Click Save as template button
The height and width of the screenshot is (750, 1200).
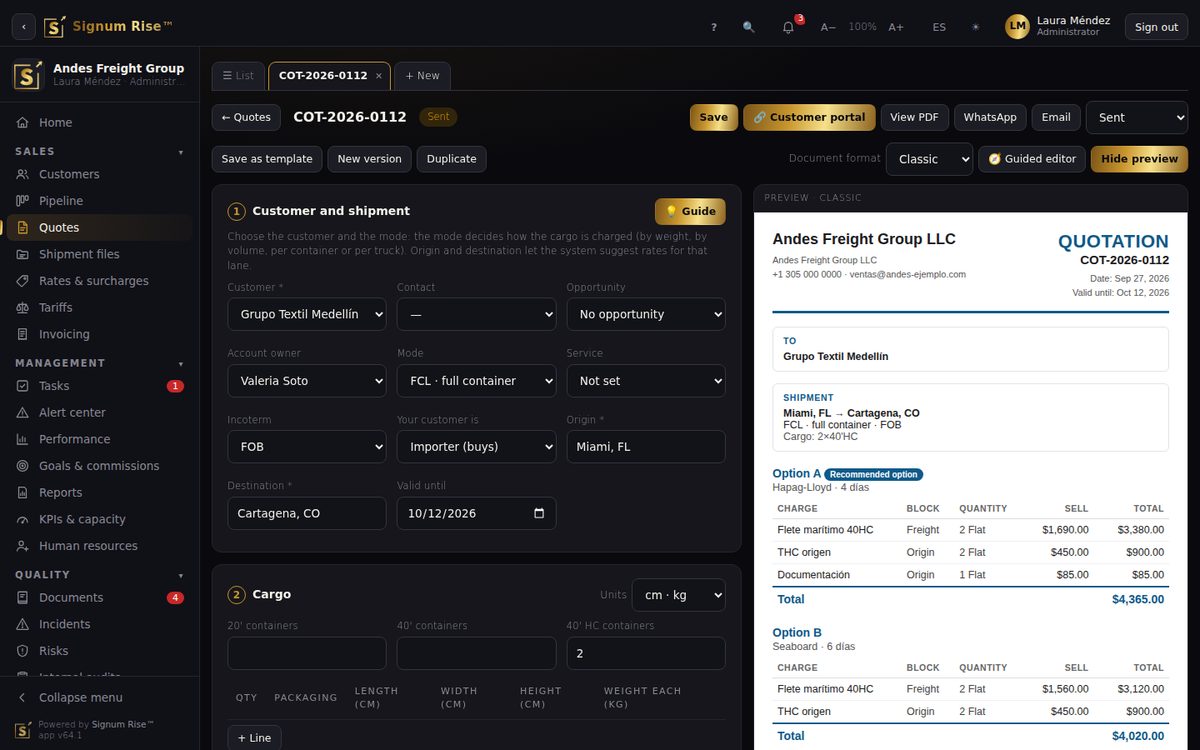point(267,159)
